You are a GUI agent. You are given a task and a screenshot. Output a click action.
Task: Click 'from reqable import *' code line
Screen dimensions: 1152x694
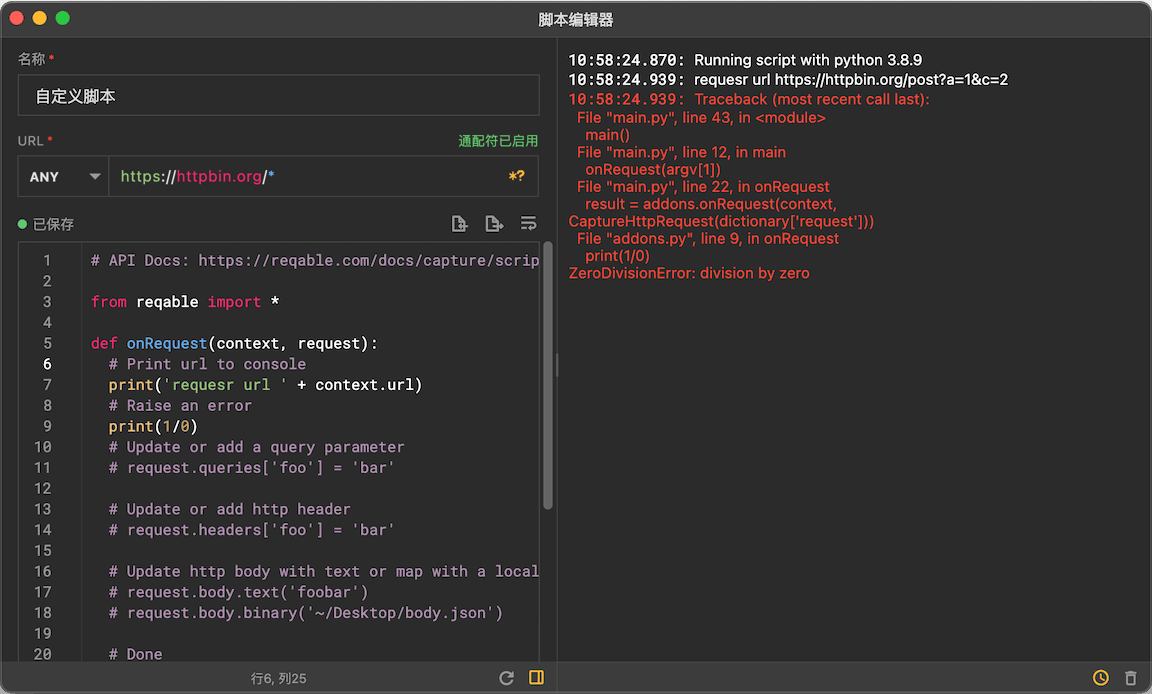tap(185, 302)
